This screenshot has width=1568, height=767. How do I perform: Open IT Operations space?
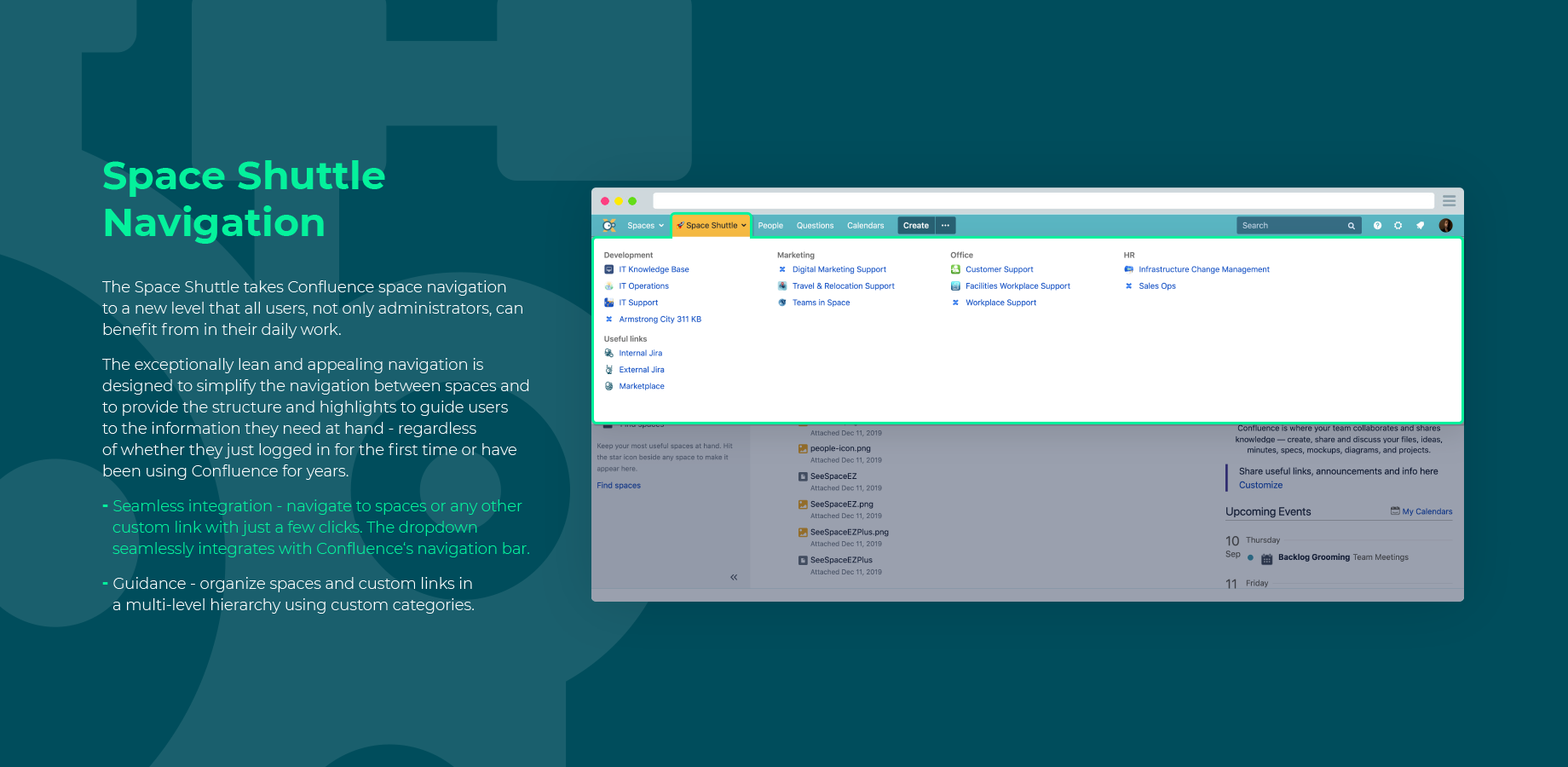(643, 286)
